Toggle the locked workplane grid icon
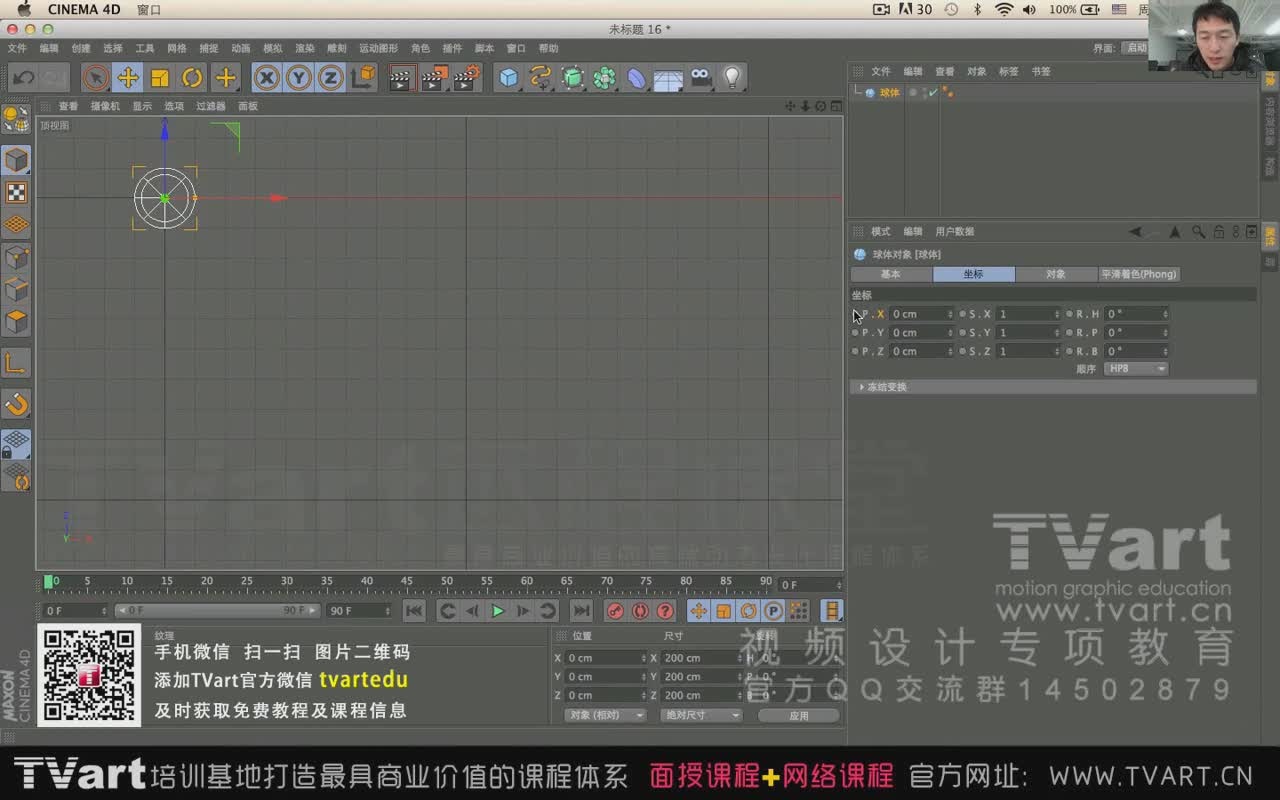Screen dimensions: 1280x800 tap(16, 445)
